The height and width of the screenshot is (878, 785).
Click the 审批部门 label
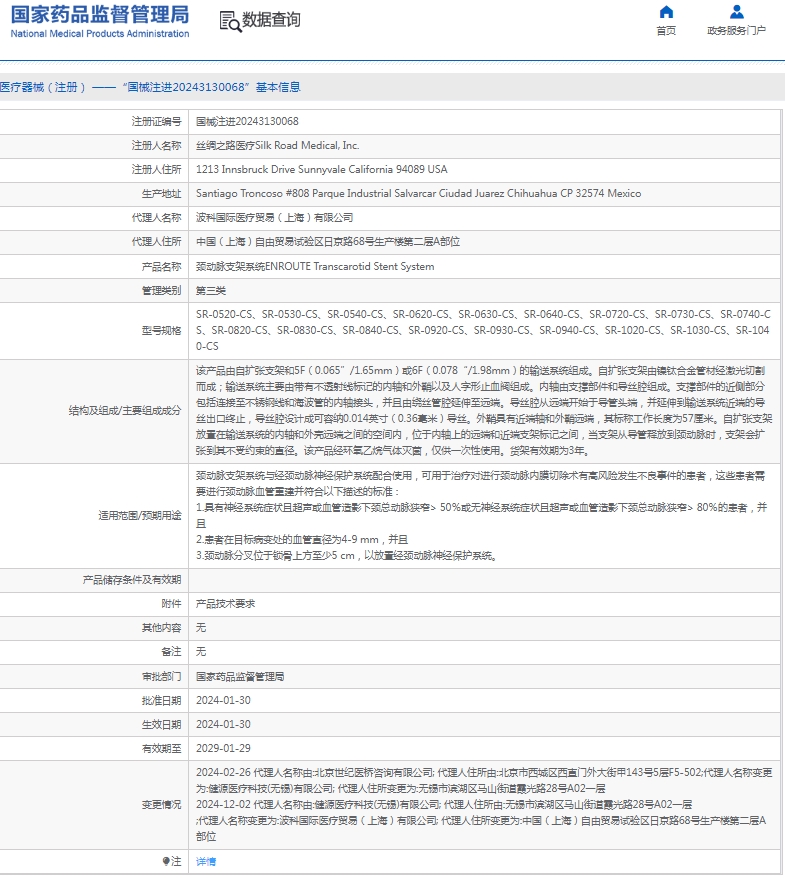click(161, 676)
